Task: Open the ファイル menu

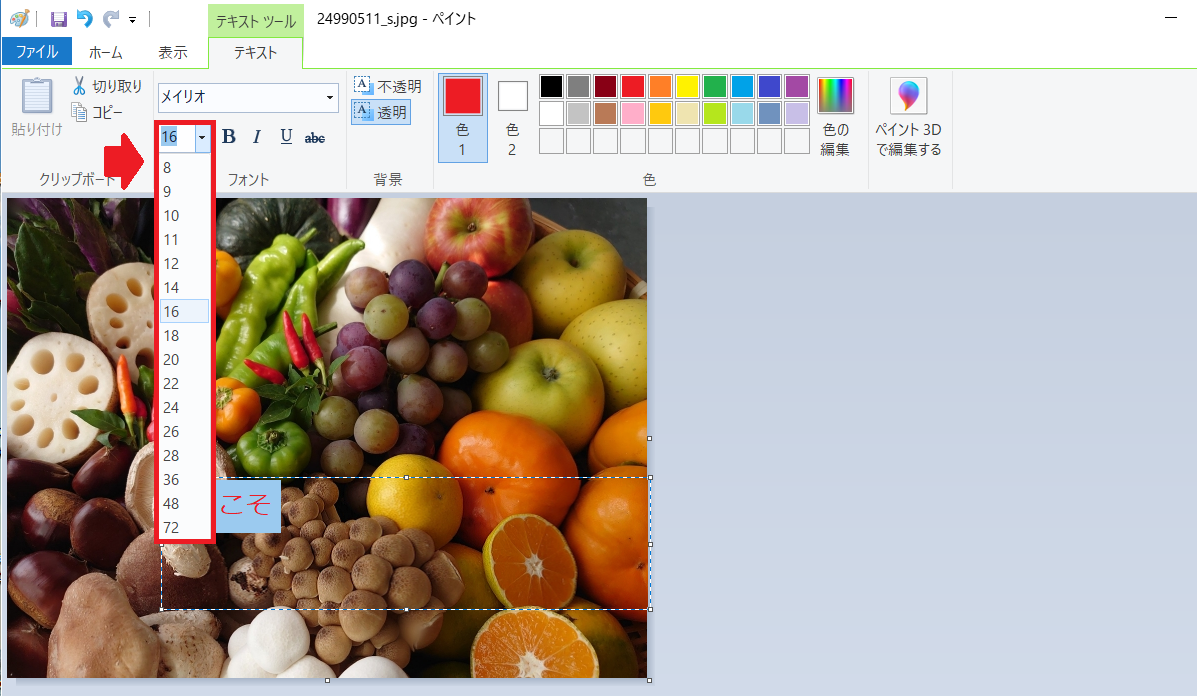Action: tap(36, 52)
